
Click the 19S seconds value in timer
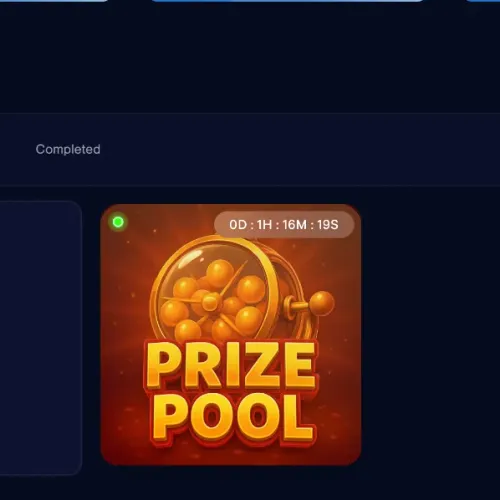point(328,225)
